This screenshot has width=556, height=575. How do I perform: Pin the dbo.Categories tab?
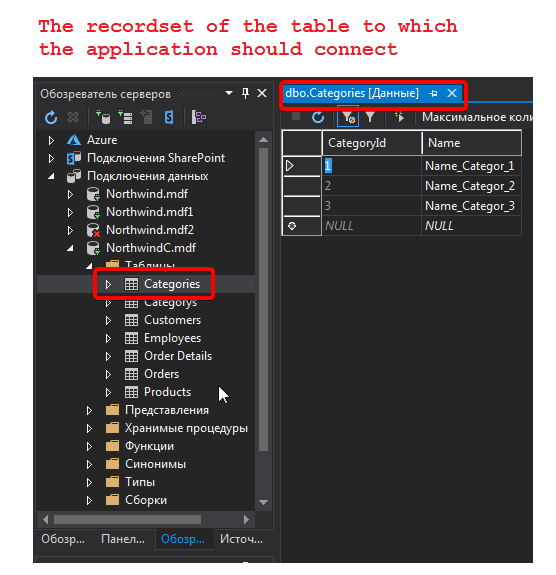433,94
